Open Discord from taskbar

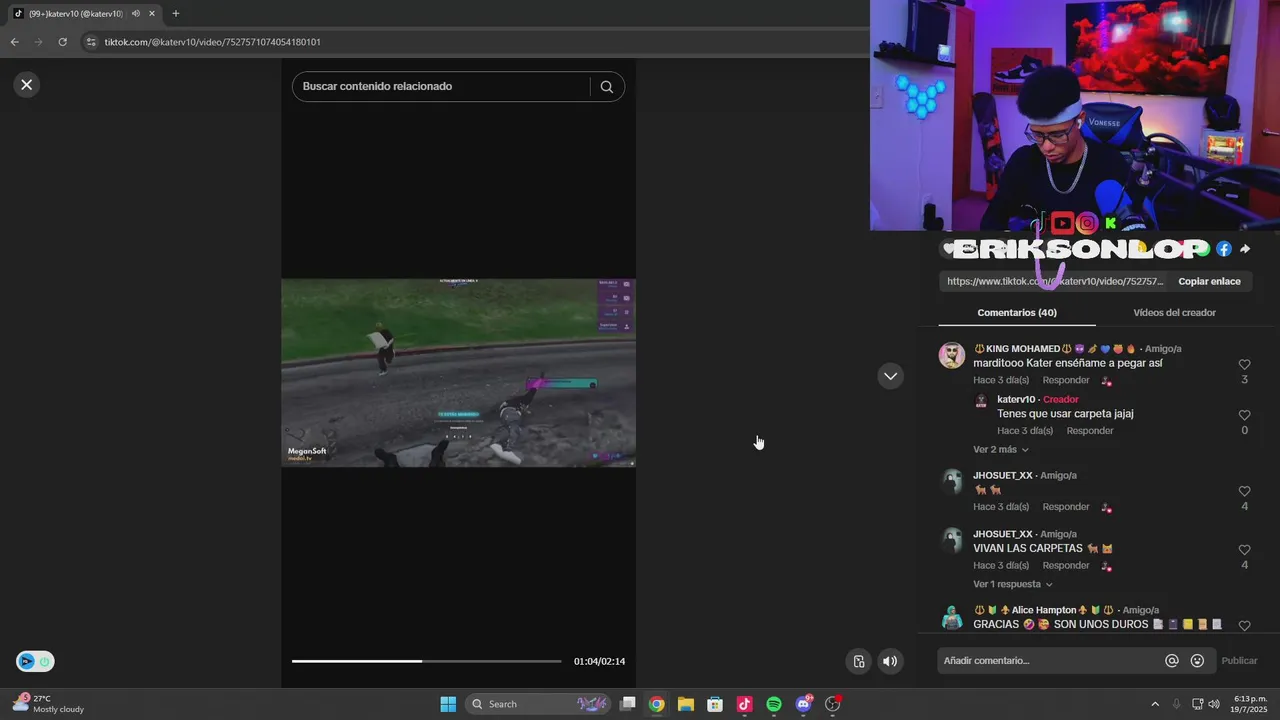803,704
